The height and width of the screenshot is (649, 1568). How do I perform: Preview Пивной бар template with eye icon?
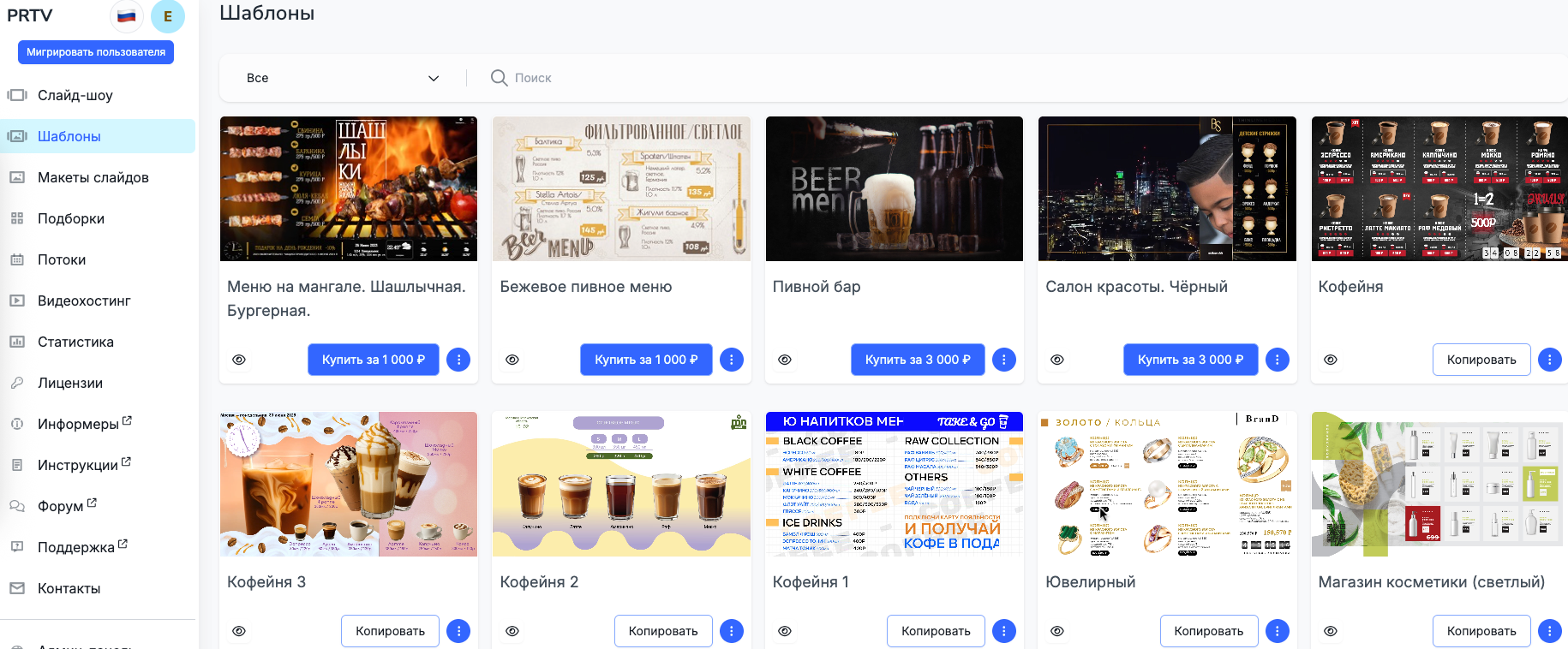785,360
